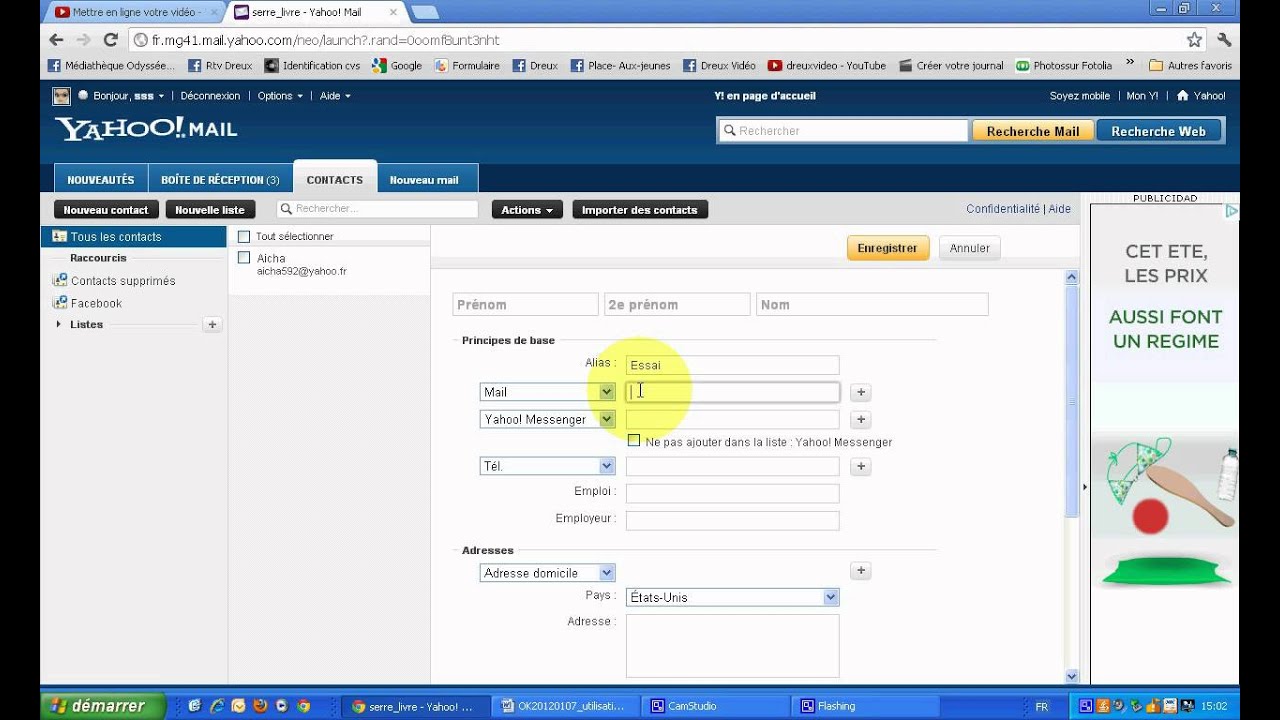Click the Enregistrer button
This screenshot has width=1280, height=720.
point(888,248)
